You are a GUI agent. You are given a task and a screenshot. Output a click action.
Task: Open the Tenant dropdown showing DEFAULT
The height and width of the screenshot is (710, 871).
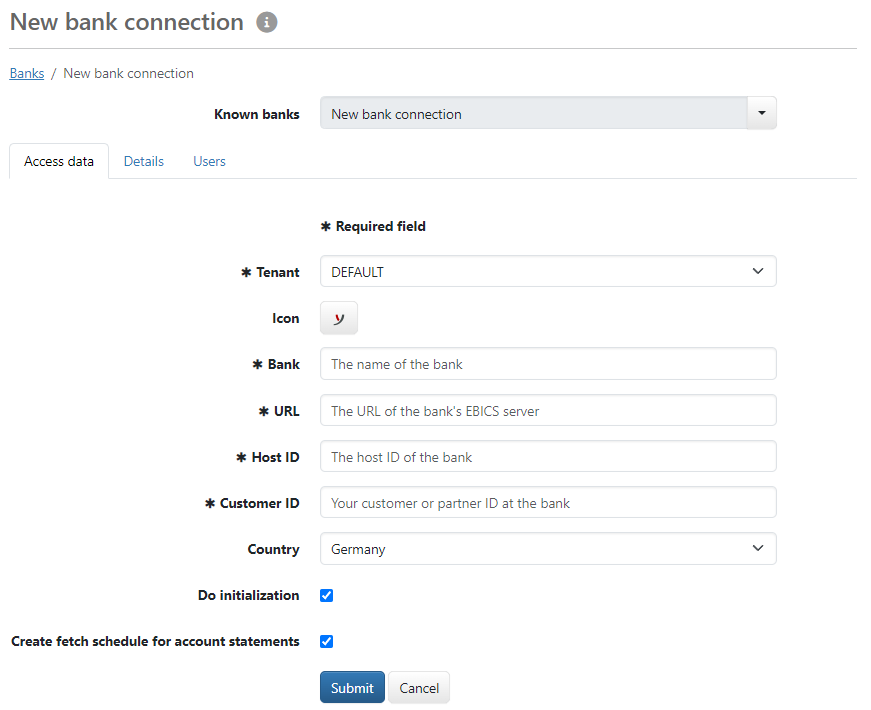click(x=547, y=272)
